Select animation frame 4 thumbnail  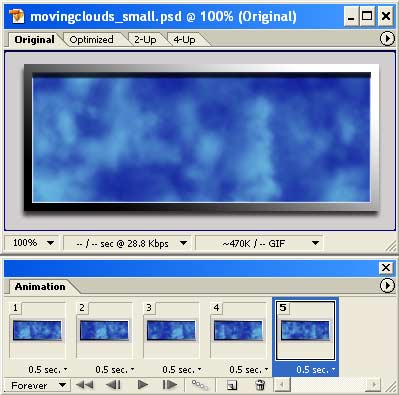click(x=238, y=330)
